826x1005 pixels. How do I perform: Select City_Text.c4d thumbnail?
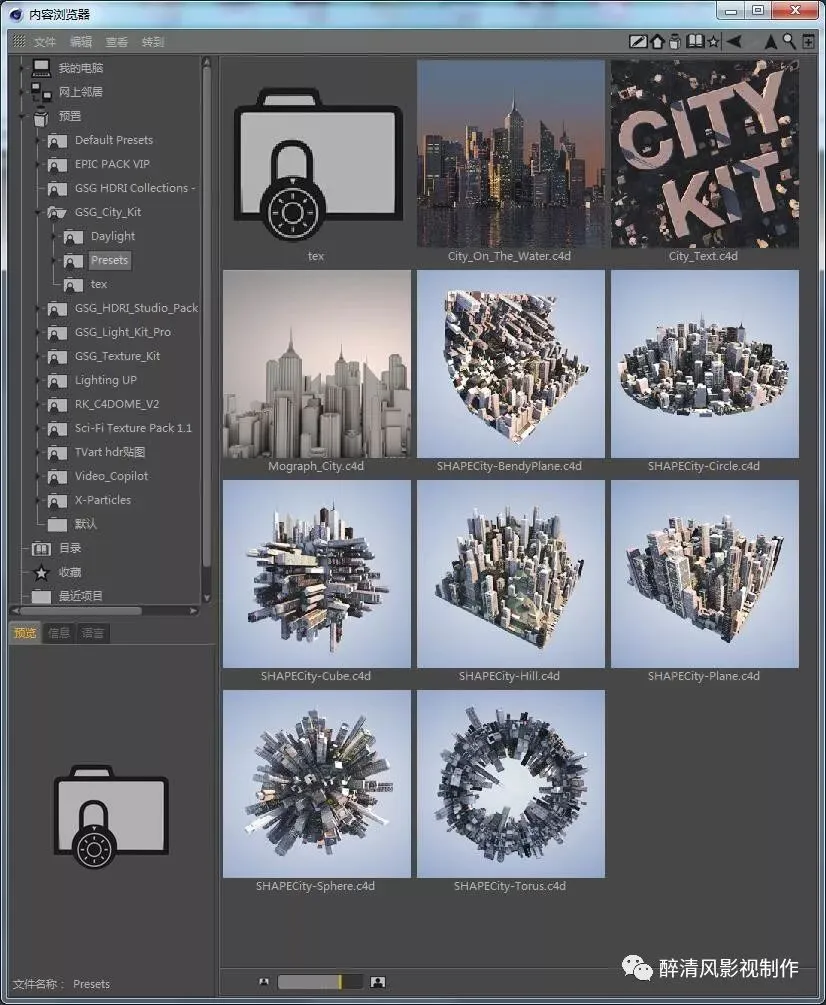(x=705, y=154)
